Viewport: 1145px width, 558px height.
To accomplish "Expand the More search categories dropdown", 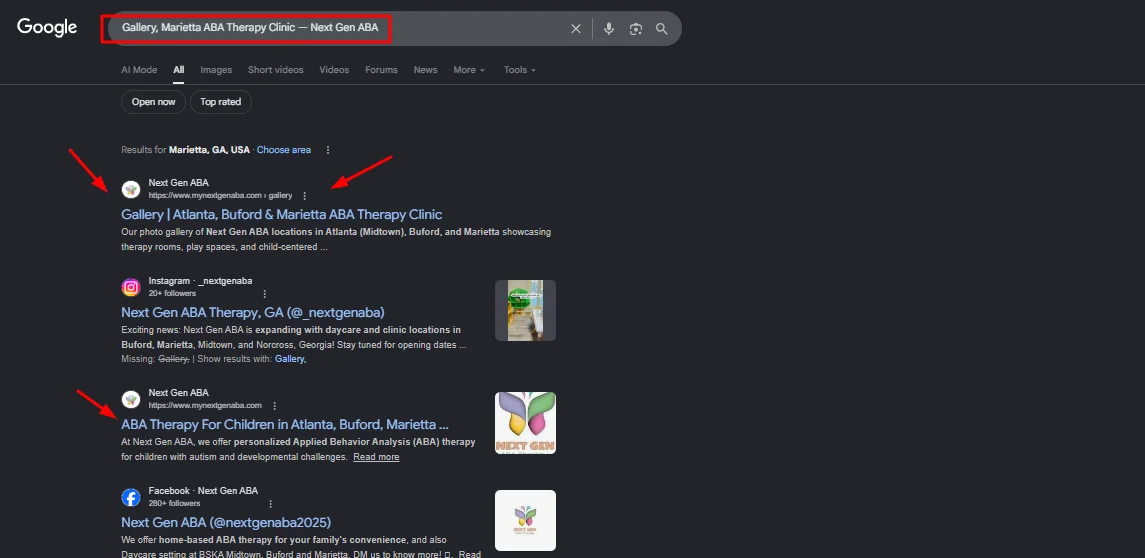I will 468,70.
